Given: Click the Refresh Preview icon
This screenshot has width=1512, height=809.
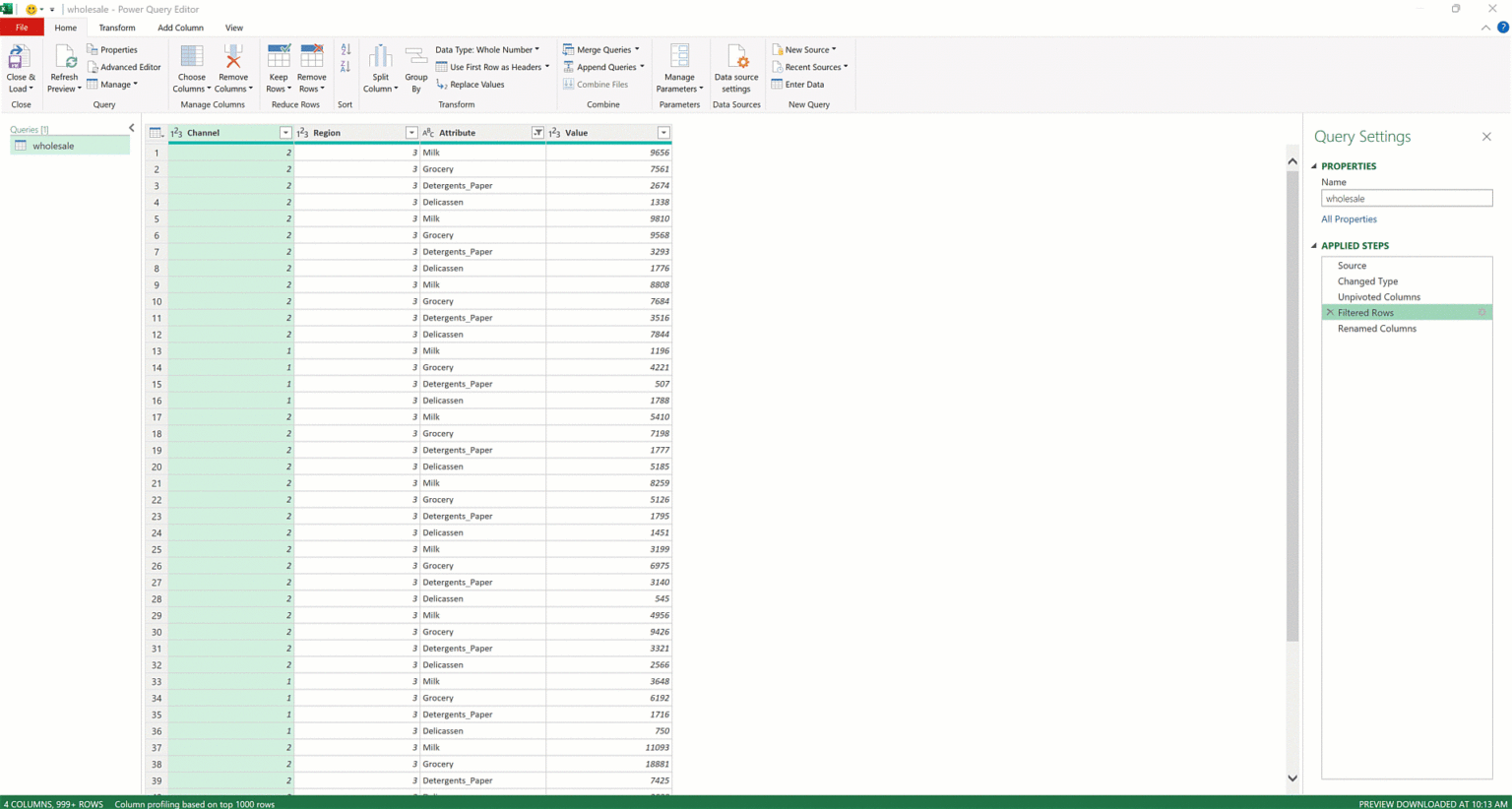Looking at the screenshot, I should (64, 59).
